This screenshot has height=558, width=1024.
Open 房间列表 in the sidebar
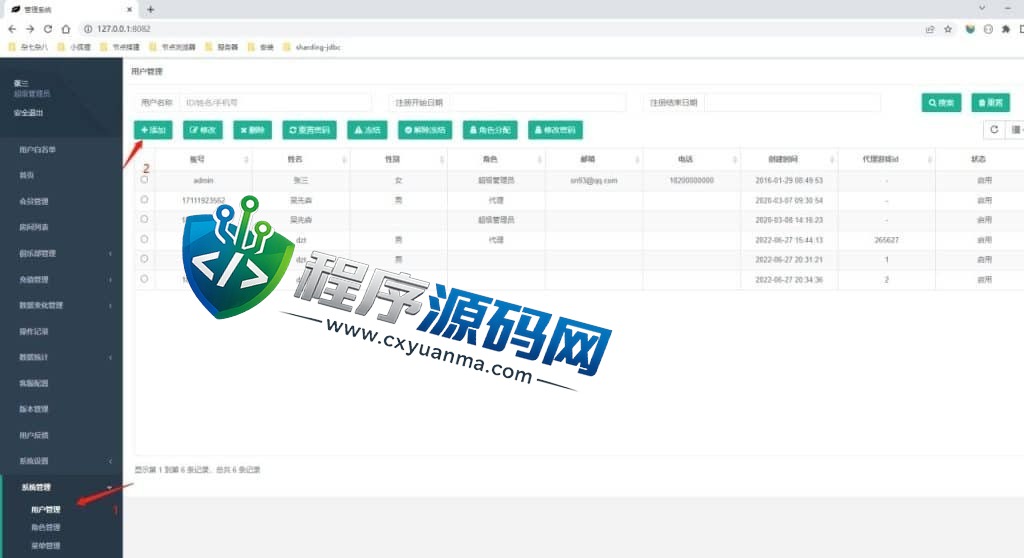pyautogui.click(x=34, y=227)
